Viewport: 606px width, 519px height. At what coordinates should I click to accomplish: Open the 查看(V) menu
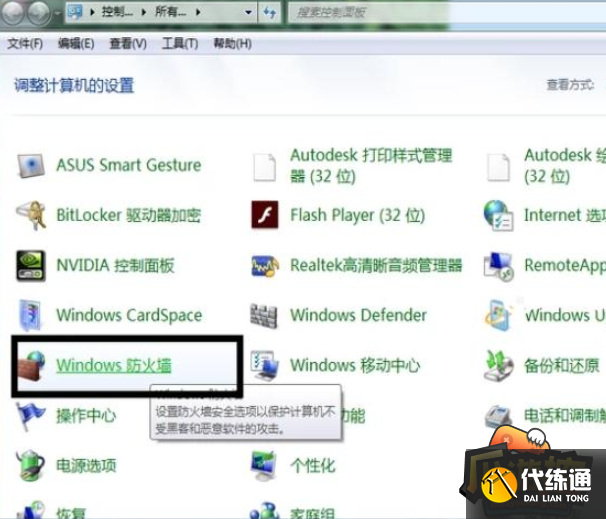(x=128, y=43)
